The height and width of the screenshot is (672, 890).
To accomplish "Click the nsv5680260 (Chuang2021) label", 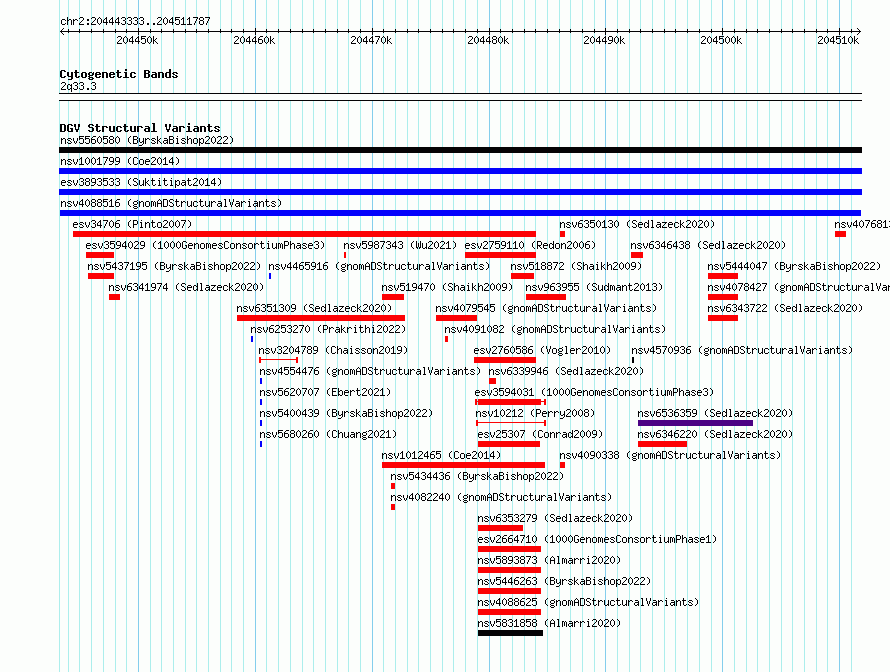I will tap(328, 434).
